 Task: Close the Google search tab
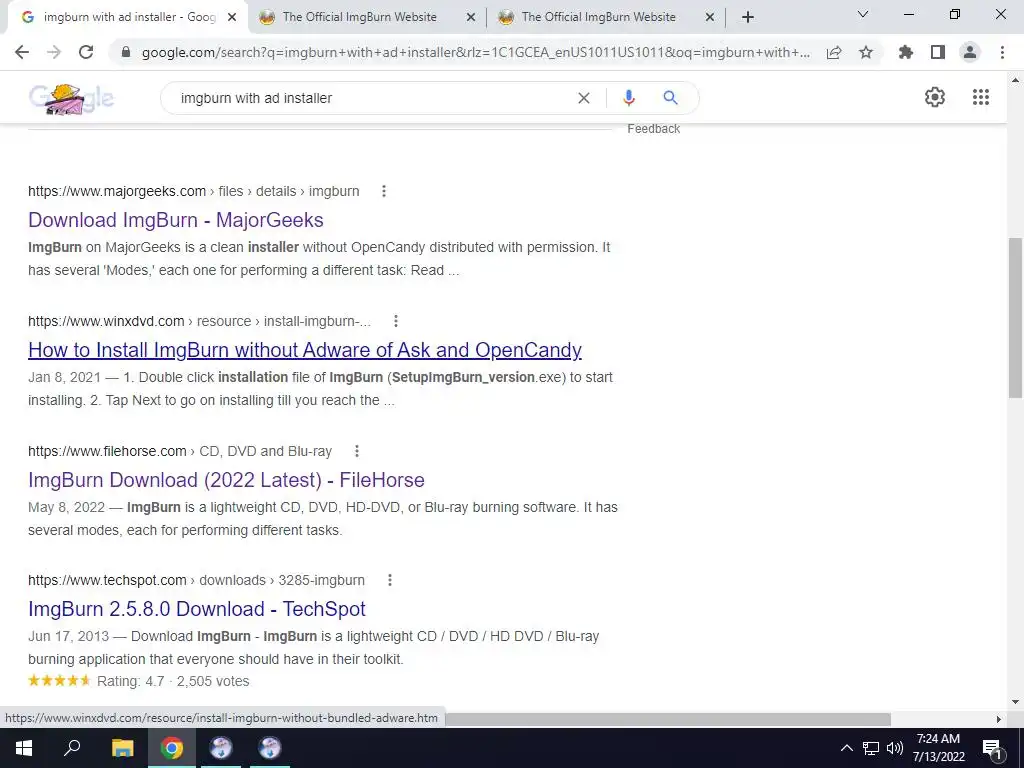tap(232, 18)
